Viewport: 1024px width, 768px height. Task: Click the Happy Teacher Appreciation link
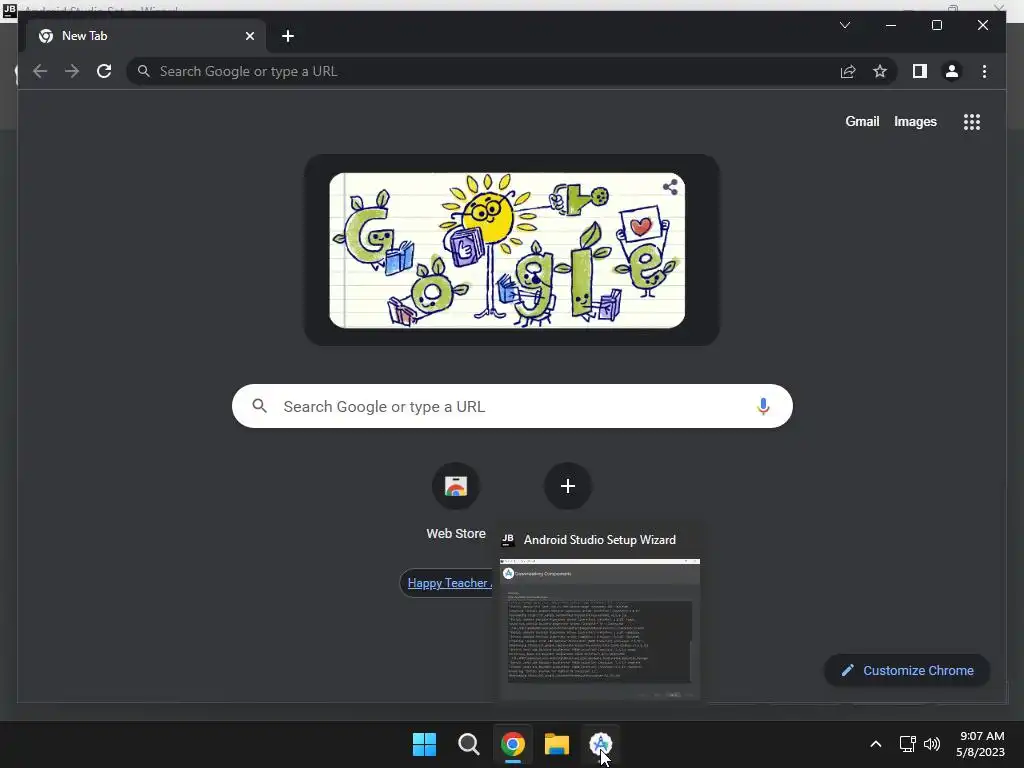449,583
